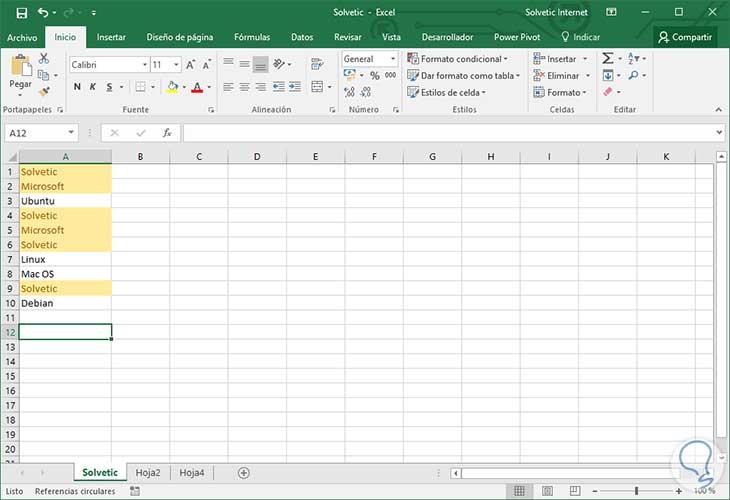Open Find and Select magnifier
This screenshot has width=730, height=500.
tap(633, 75)
